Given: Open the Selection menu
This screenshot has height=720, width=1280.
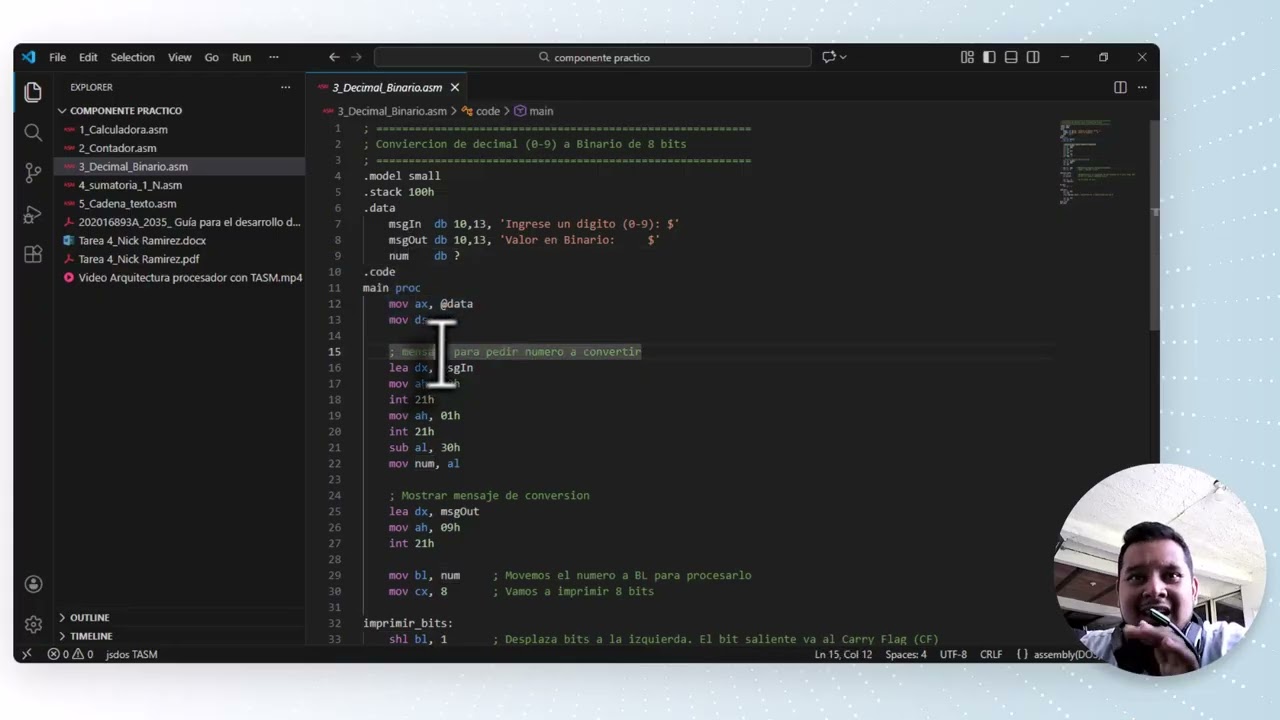Looking at the screenshot, I should (132, 57).
